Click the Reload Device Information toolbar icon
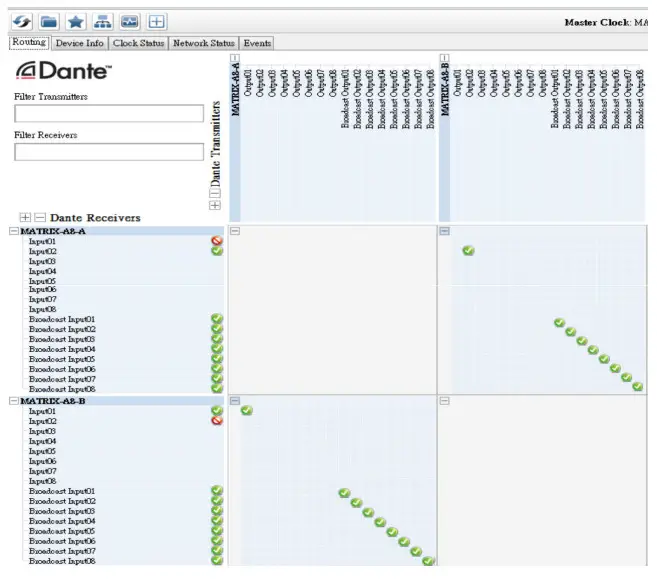657x579 pixels. coord(22,22)
